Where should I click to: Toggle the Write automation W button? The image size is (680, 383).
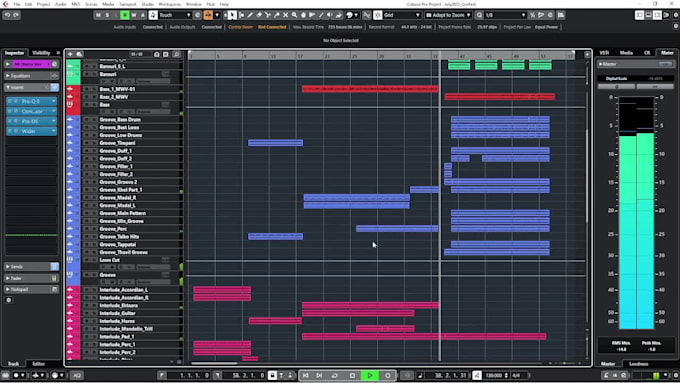(134, 15)
